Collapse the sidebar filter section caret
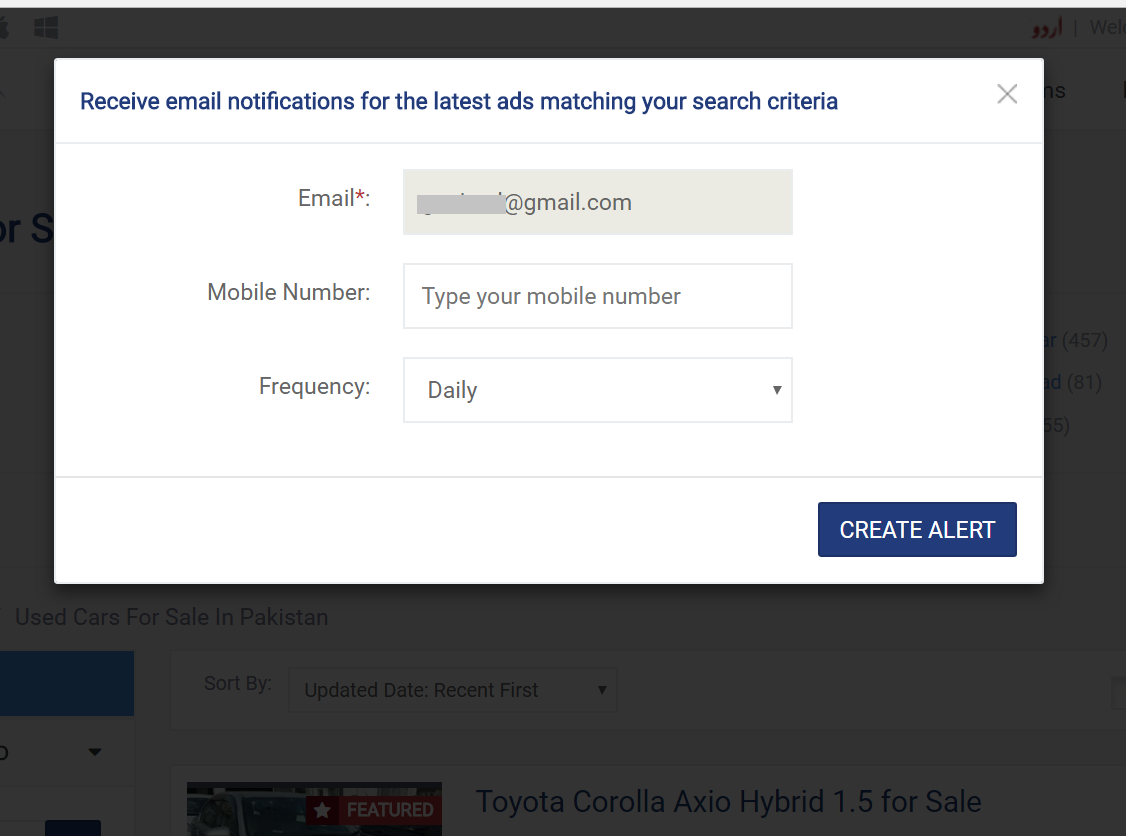 pos(95,752)
